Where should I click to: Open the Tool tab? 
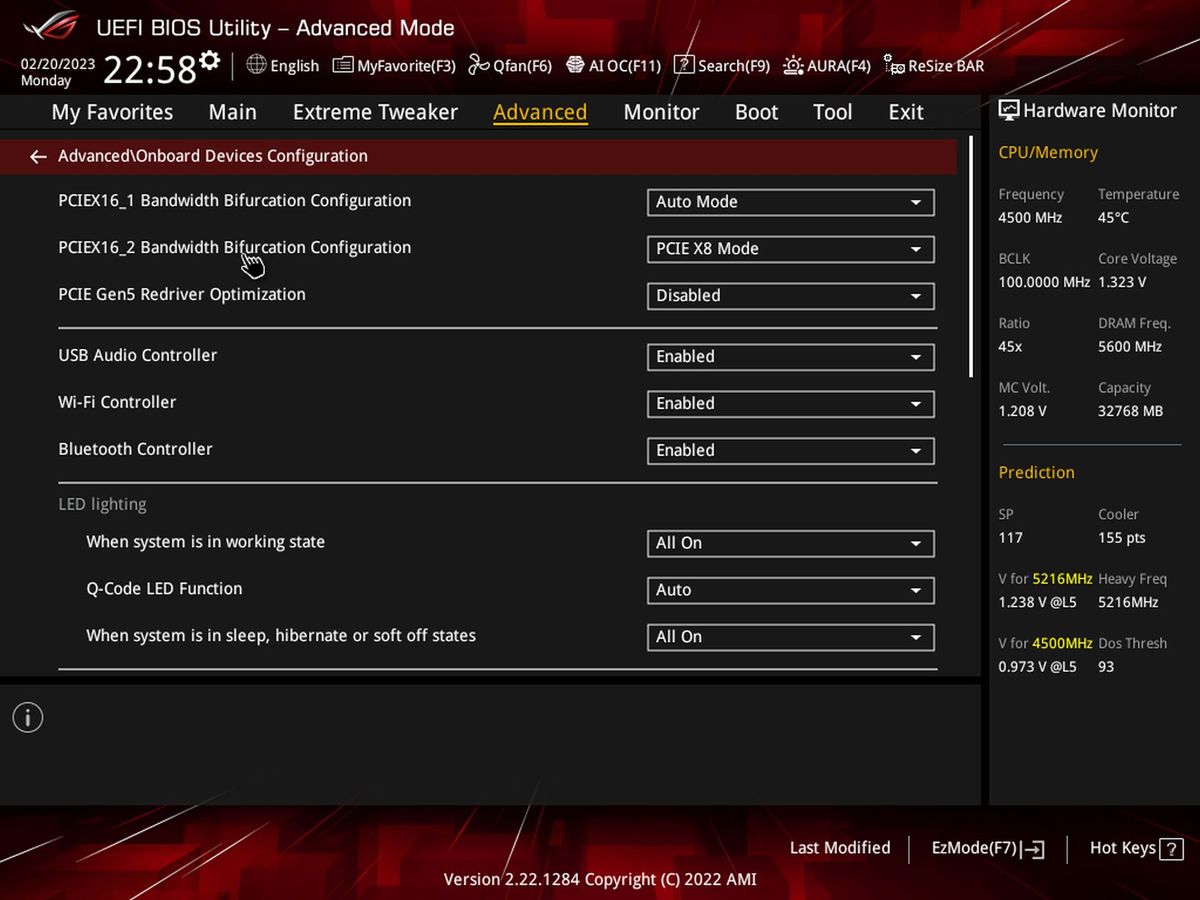point(833,112)
